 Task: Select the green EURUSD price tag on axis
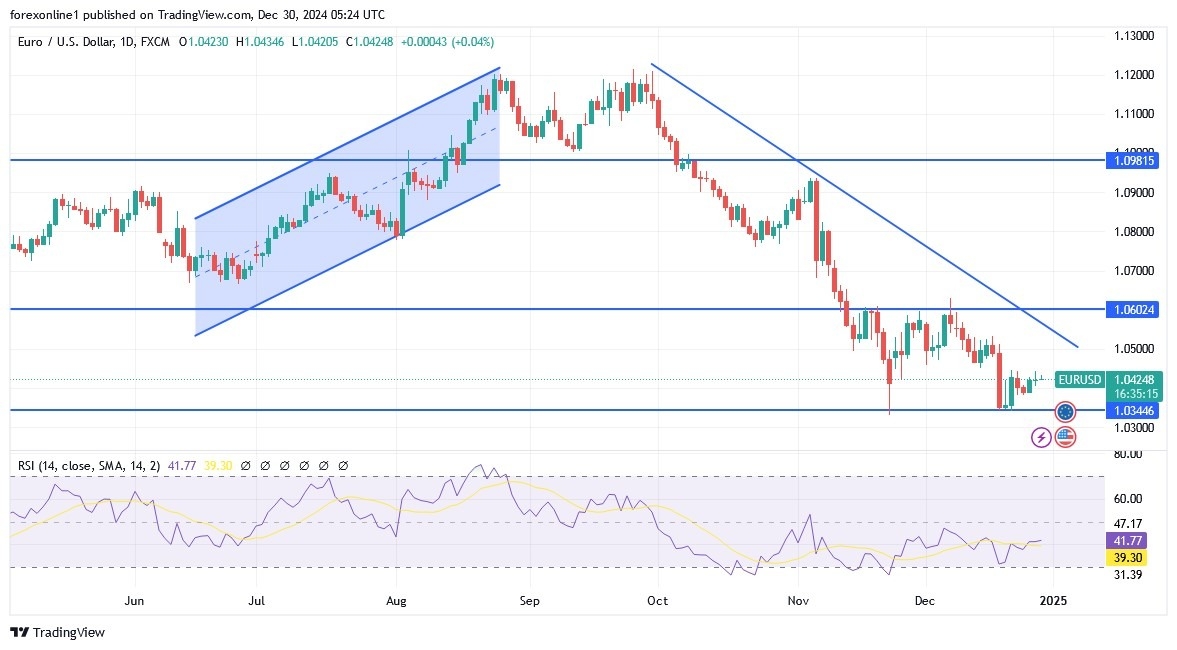1078,380
